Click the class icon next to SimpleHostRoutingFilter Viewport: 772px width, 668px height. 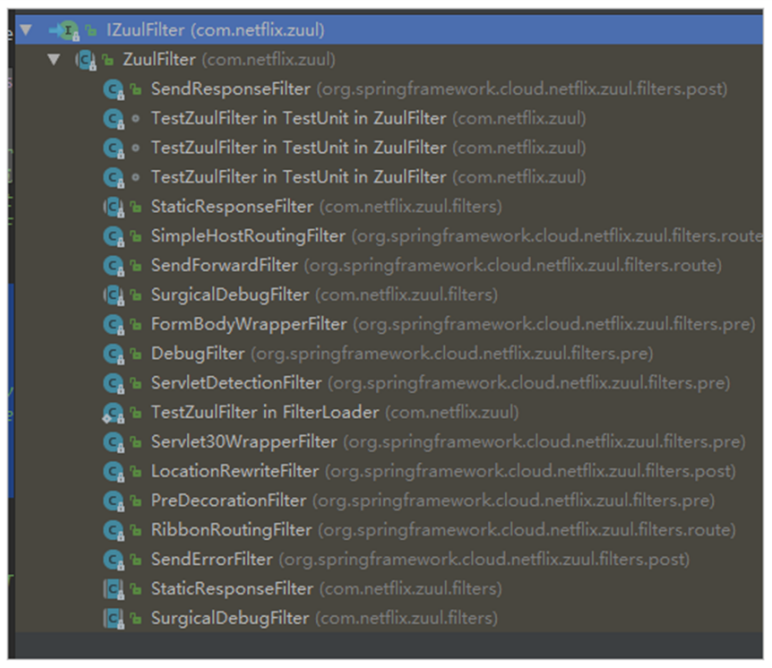click(114, 237)
